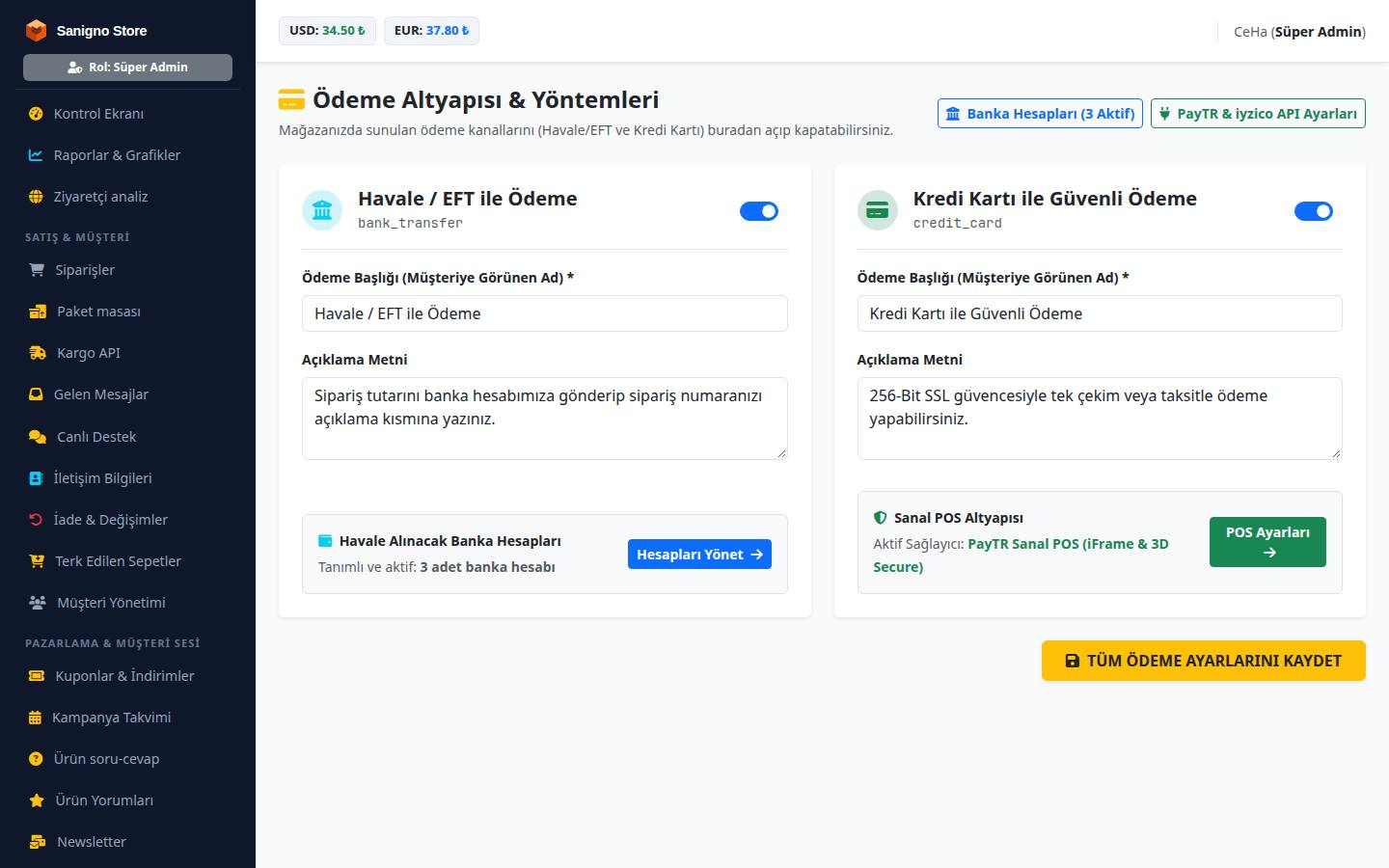Click the credit card icon beside Kredi Kartı heading
Viewport: 1389px width, 868px height.
[x=877, y=210]
